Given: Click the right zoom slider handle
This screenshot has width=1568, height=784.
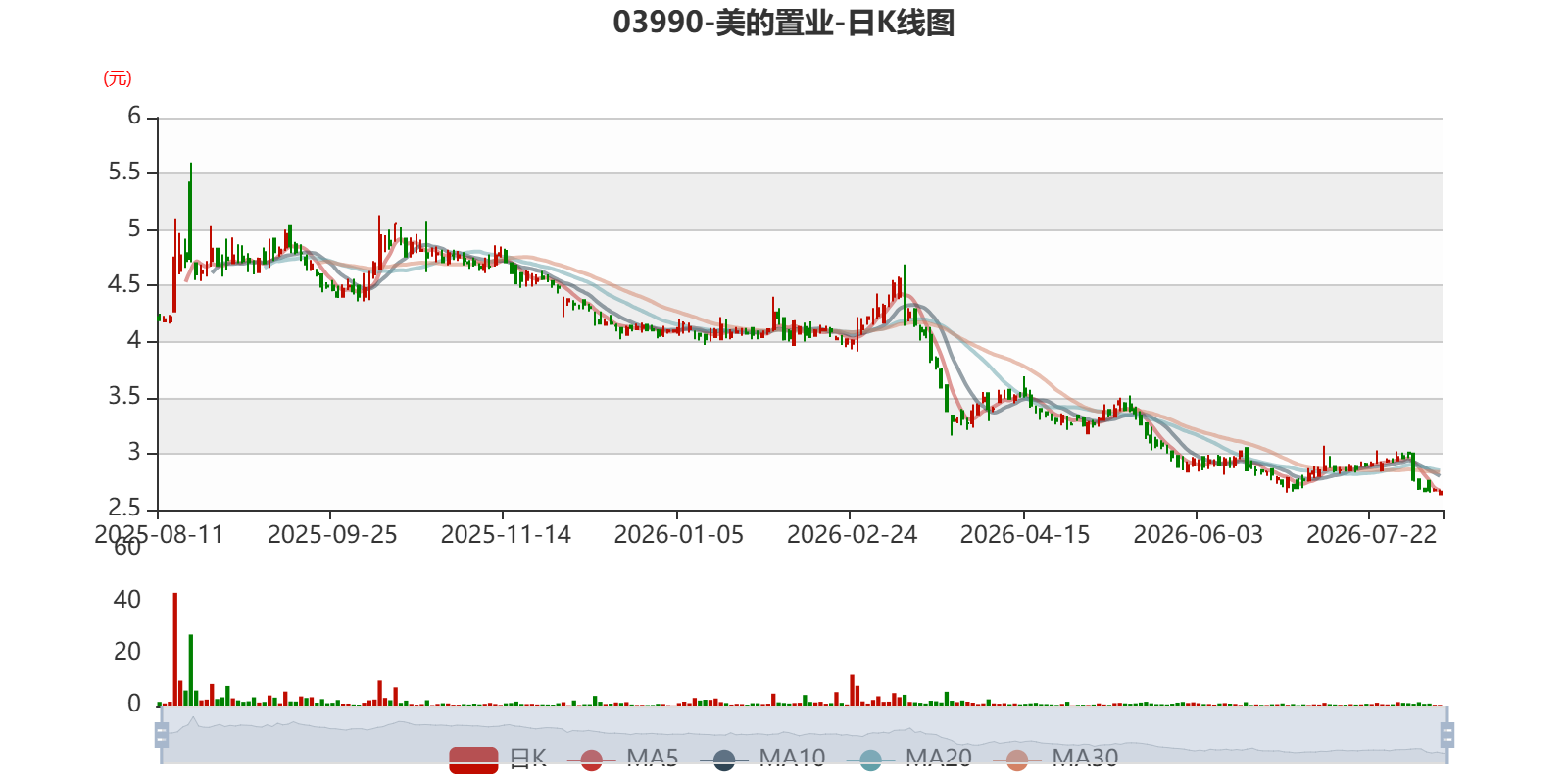Looking at the screenshot, I should [x=1447, y=734].
